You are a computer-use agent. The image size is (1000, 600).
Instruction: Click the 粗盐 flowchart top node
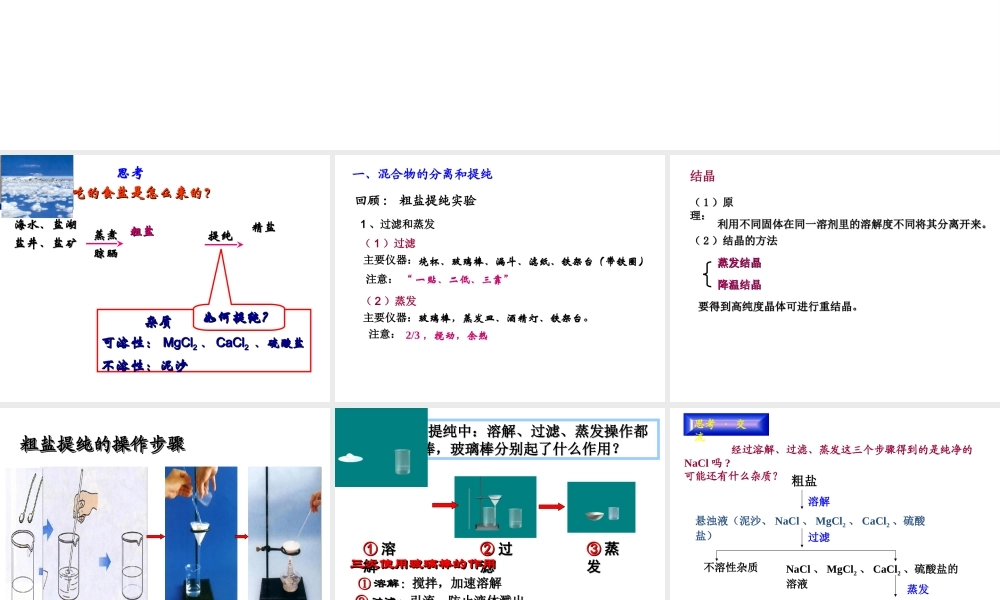point(804,481)
